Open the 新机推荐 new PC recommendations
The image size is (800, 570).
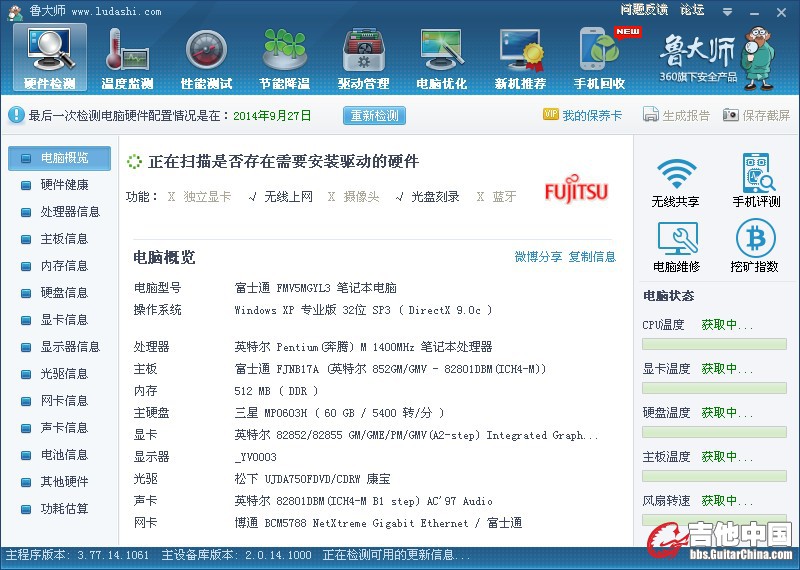(520, 57)
